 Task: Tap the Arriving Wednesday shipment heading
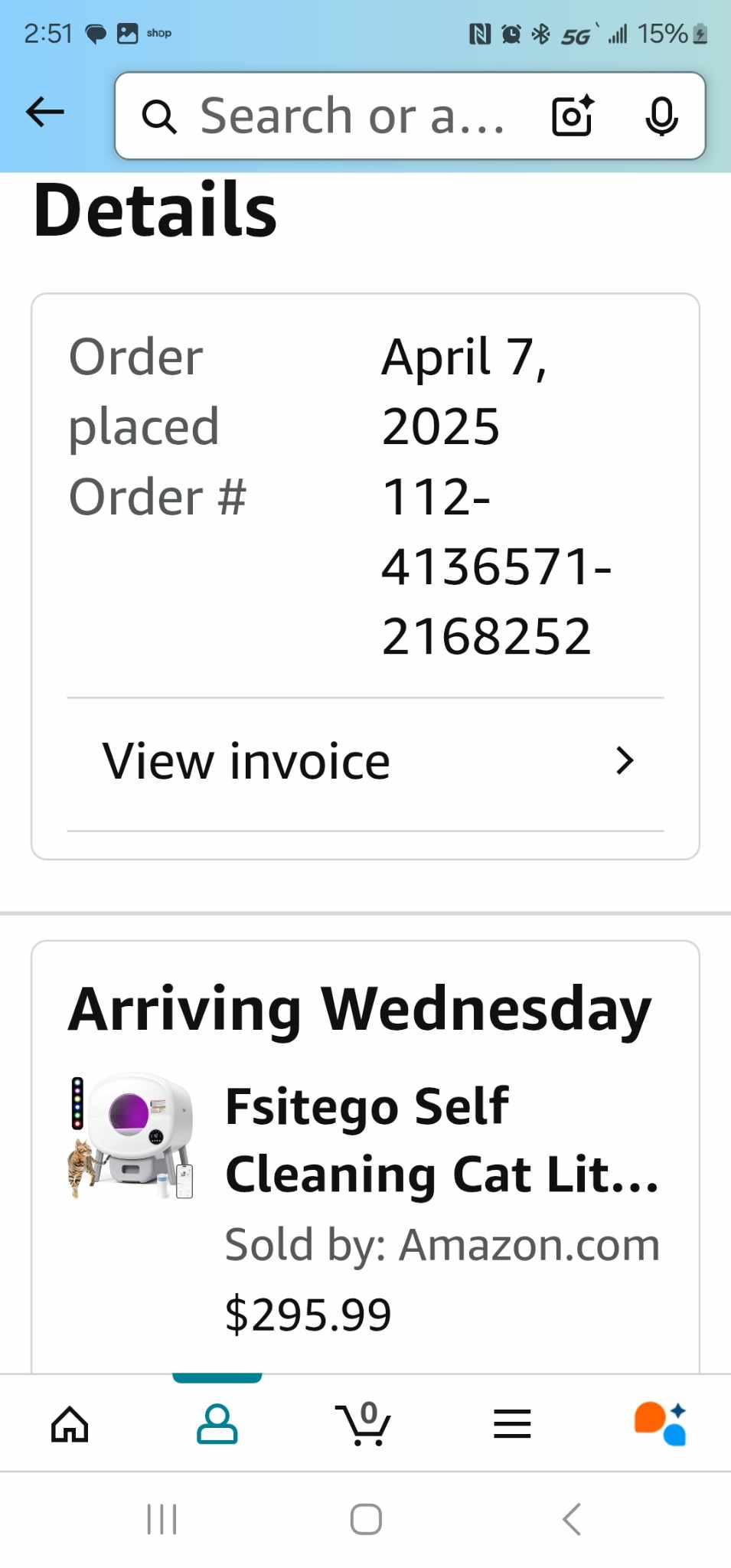coord(360,1010)
